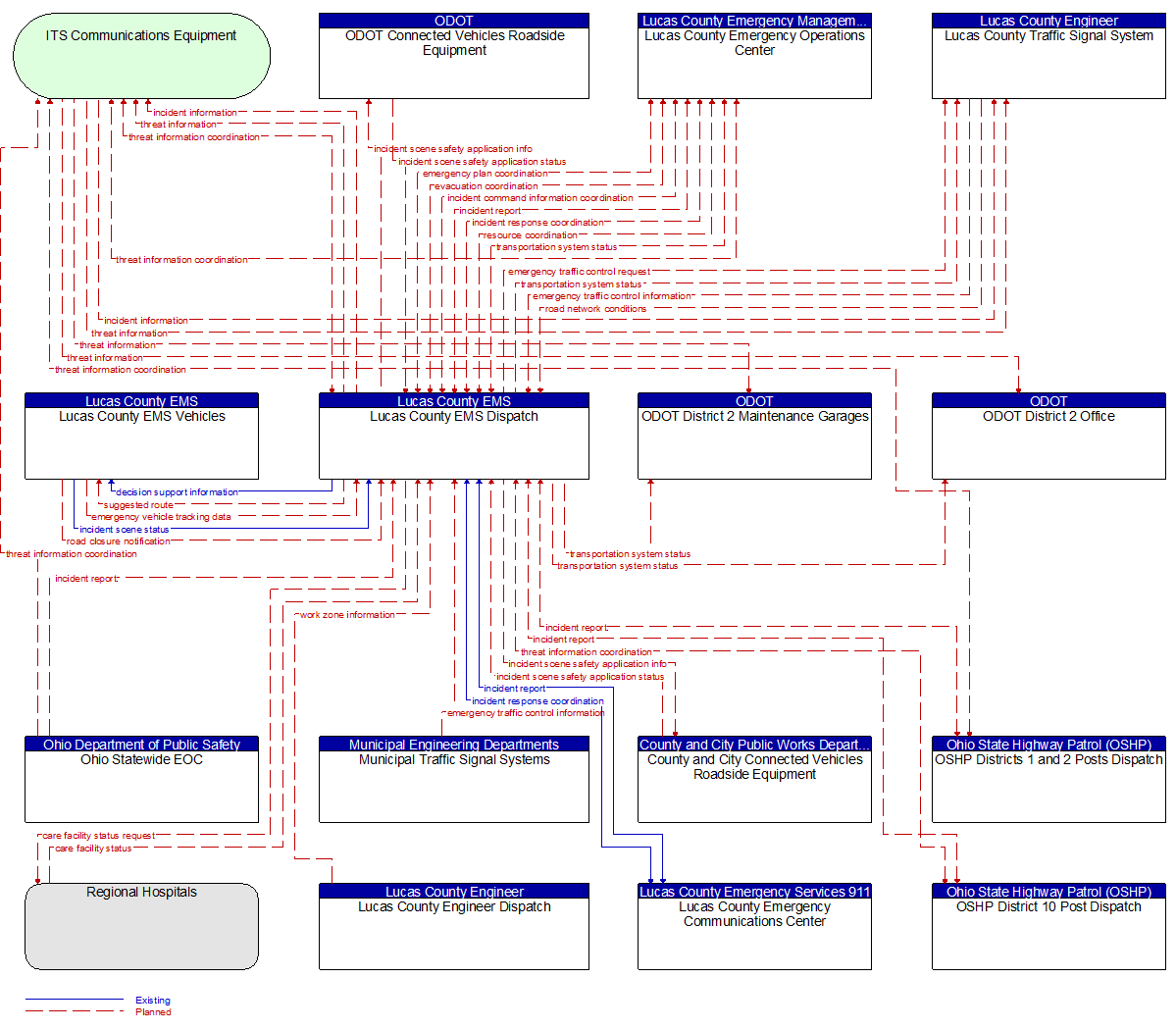Click 'emergency traffic control information' bottom label
This screenshot has height=1030, width=1176.
point(526,713)
